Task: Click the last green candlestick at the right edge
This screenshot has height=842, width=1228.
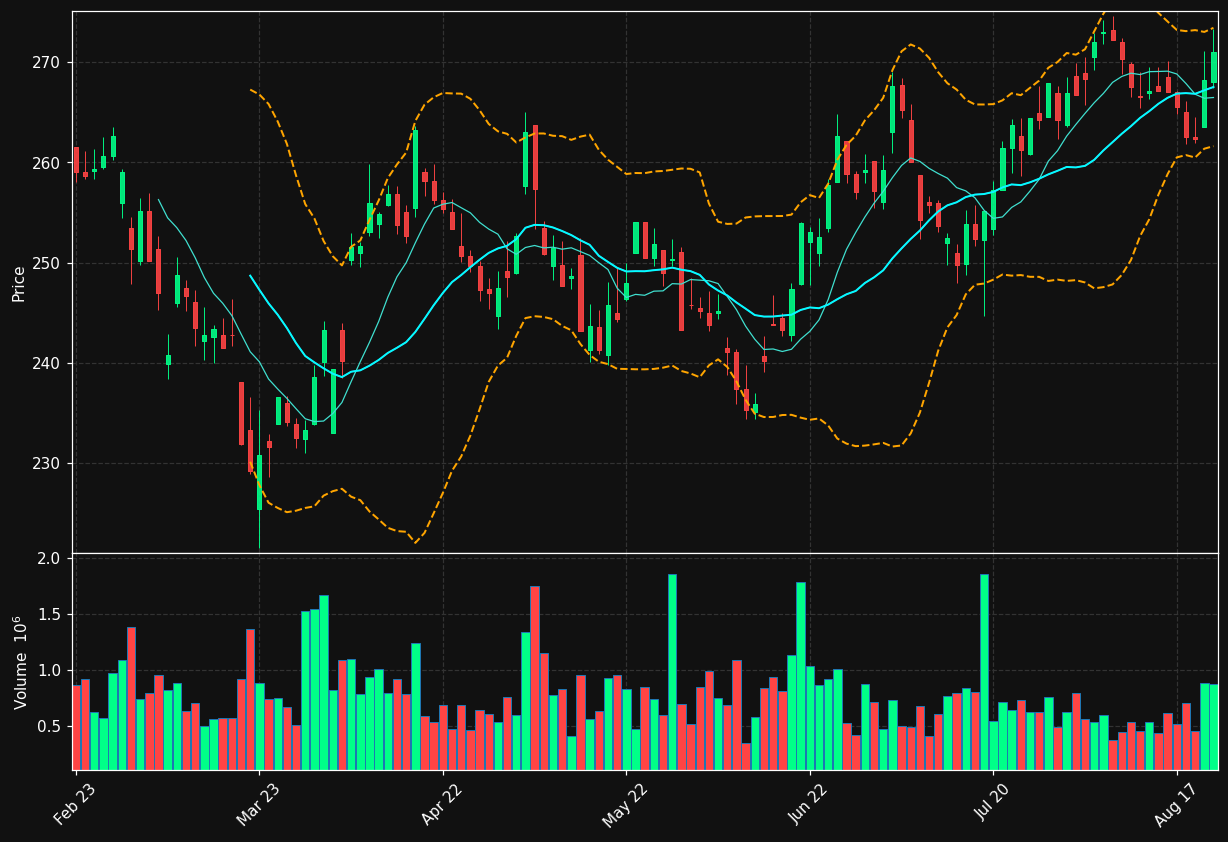Action: (1214, 67)
